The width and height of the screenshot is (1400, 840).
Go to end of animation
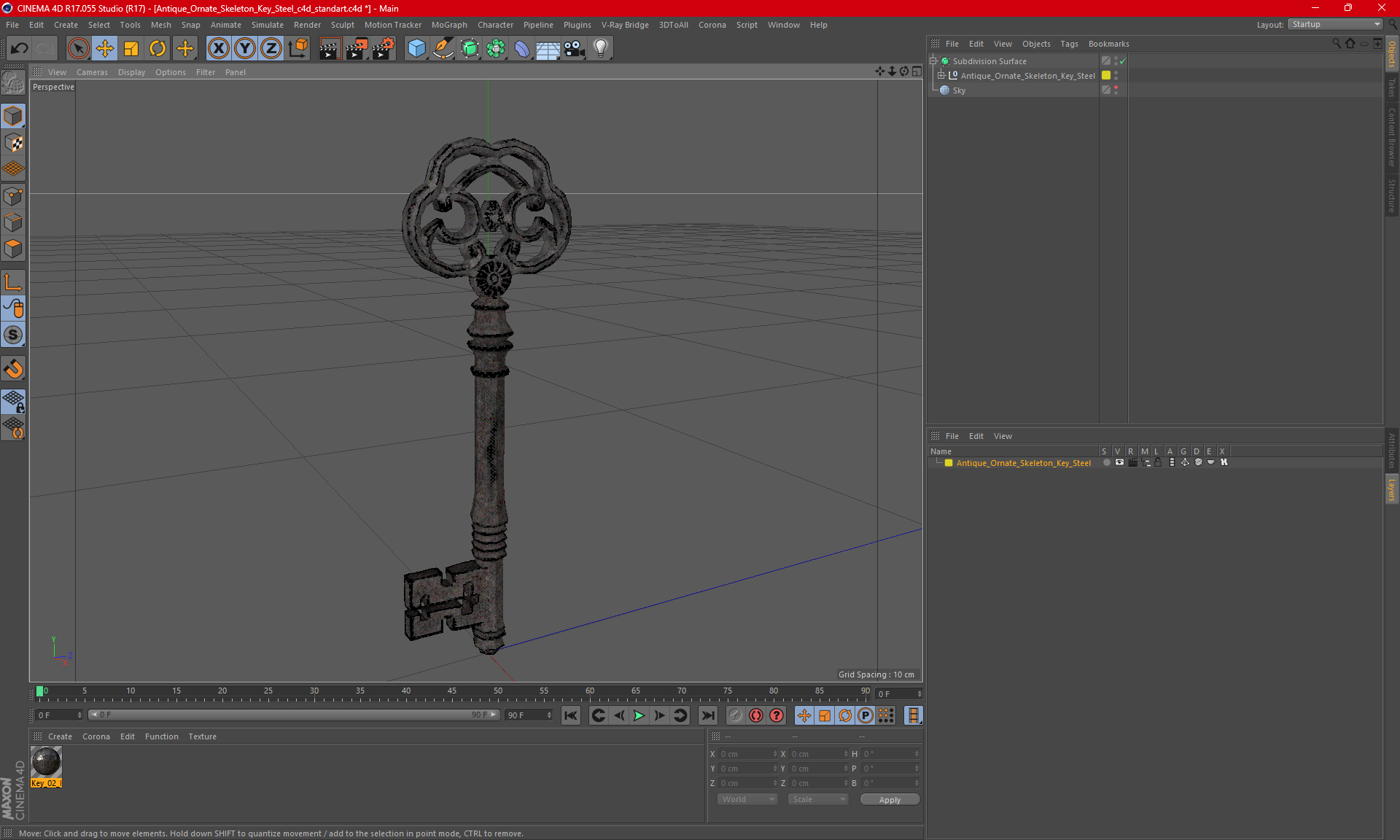click(x=707, y=715)
